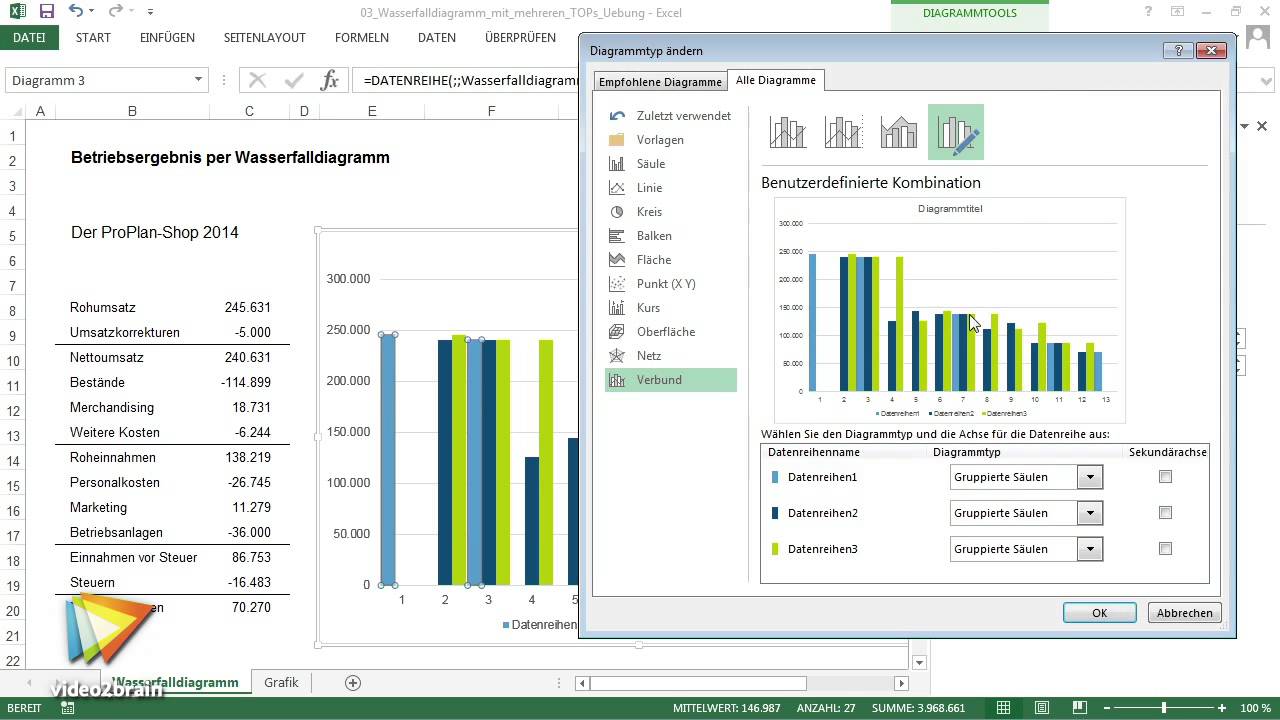
Task: Click the zoom in plus button
Action: point(1221,708)
